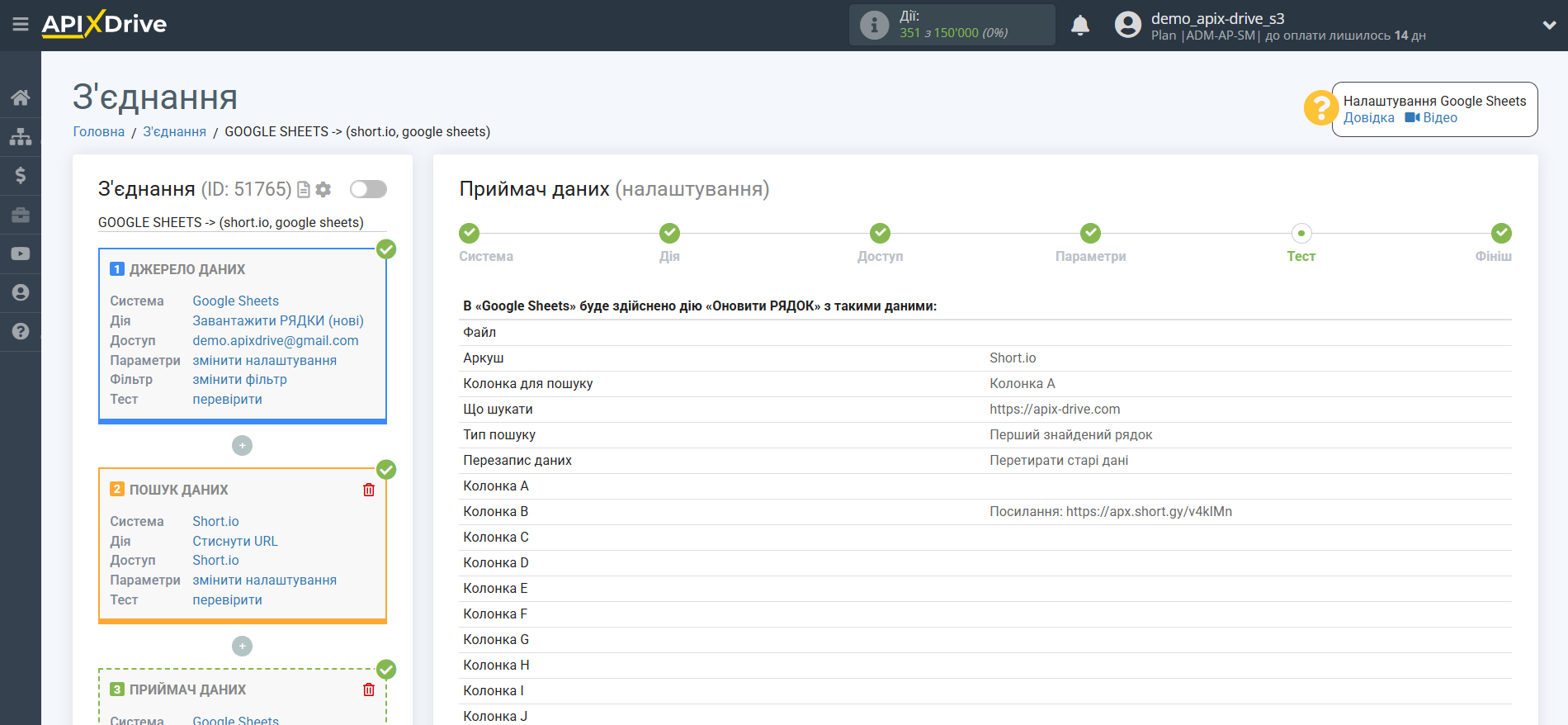Click the yellow question mark help icon
The image size is (1568, 725).
coord(1320,108)
